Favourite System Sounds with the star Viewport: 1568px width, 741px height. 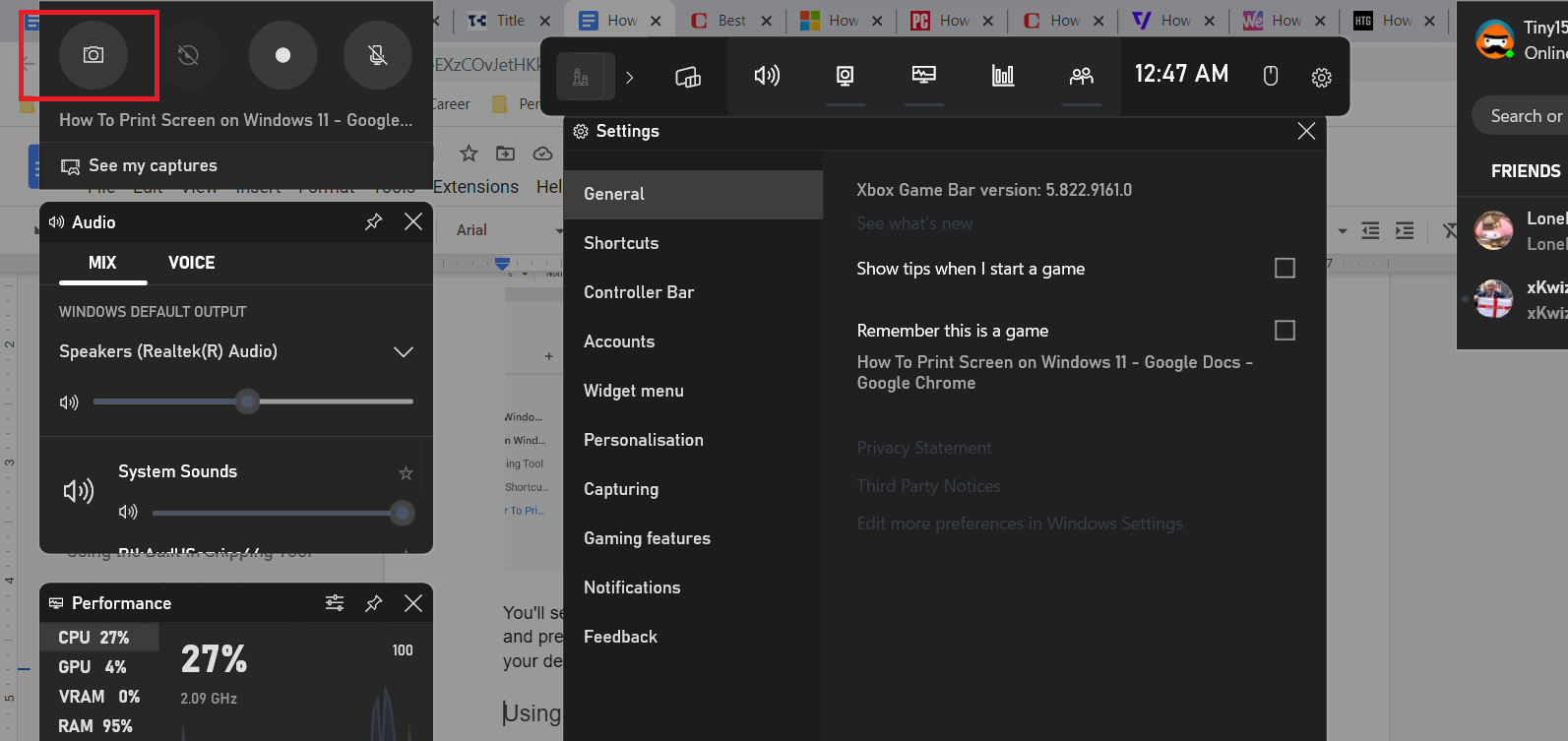point(406,473)
